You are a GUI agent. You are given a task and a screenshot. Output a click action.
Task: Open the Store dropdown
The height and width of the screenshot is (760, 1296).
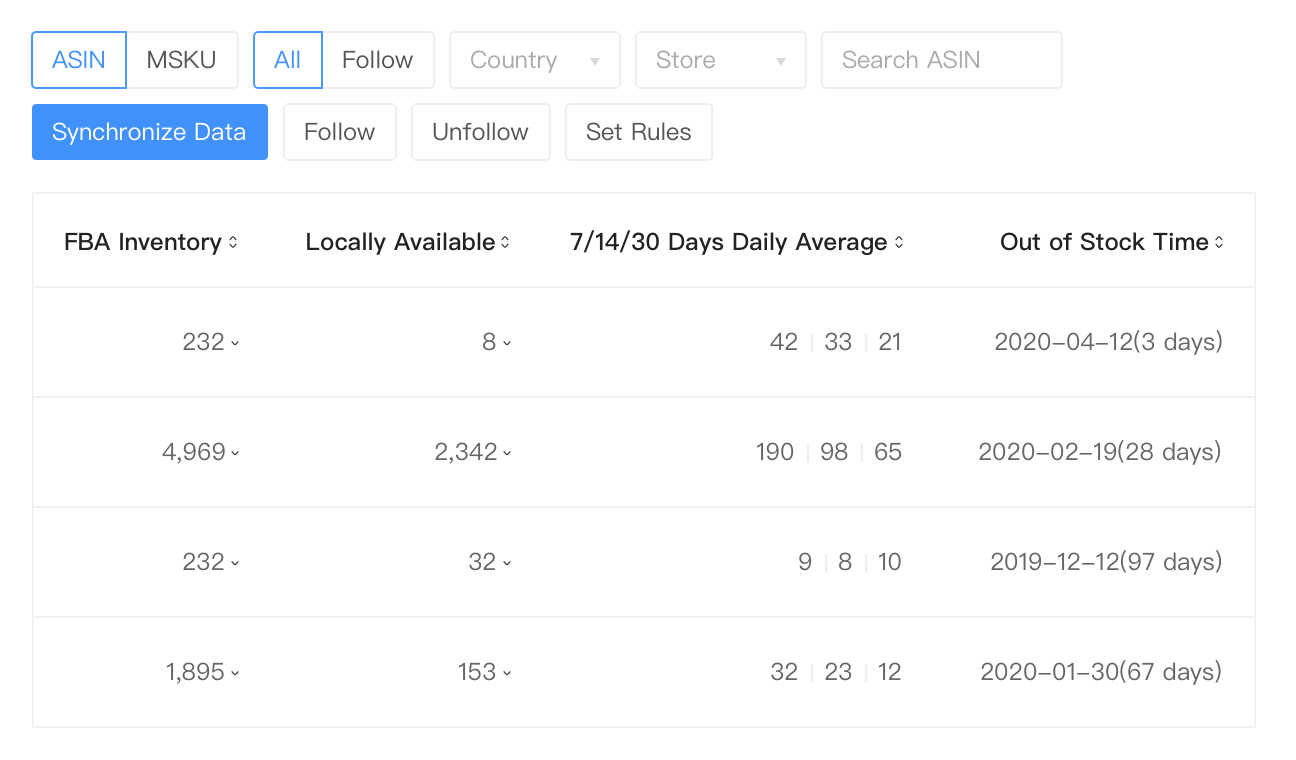point(721,60)
